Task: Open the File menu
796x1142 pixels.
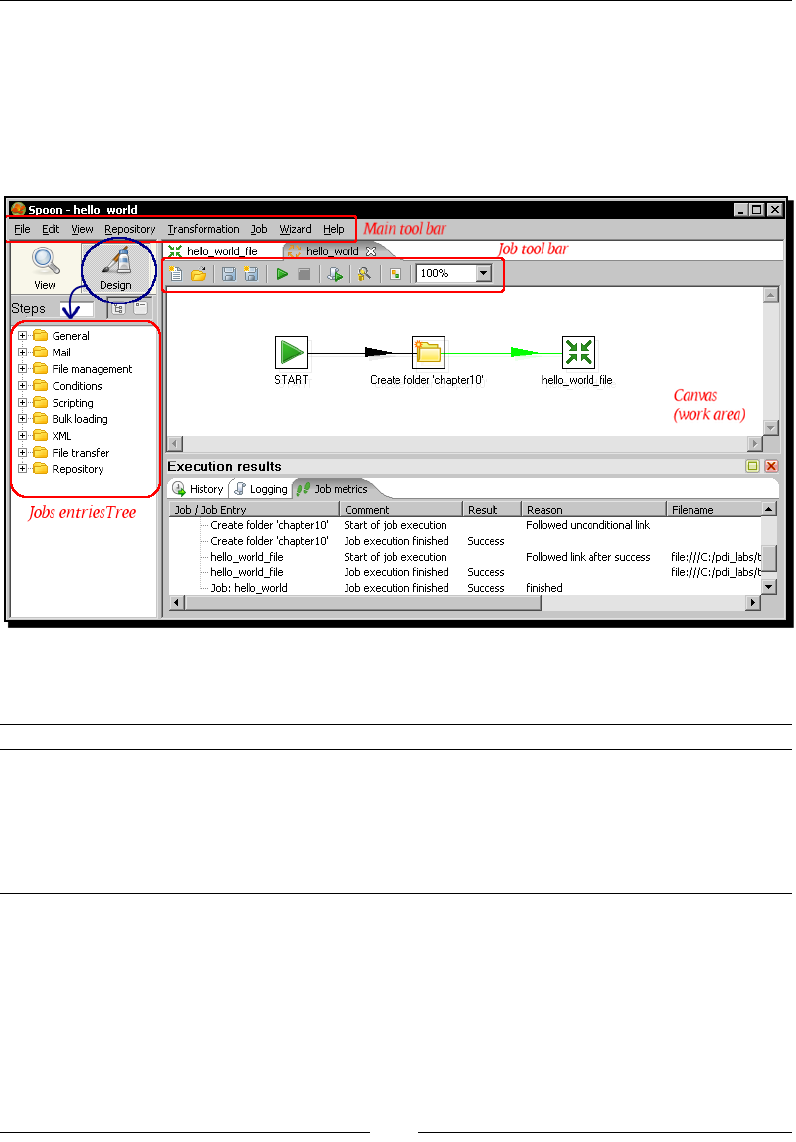Action: 23,229
